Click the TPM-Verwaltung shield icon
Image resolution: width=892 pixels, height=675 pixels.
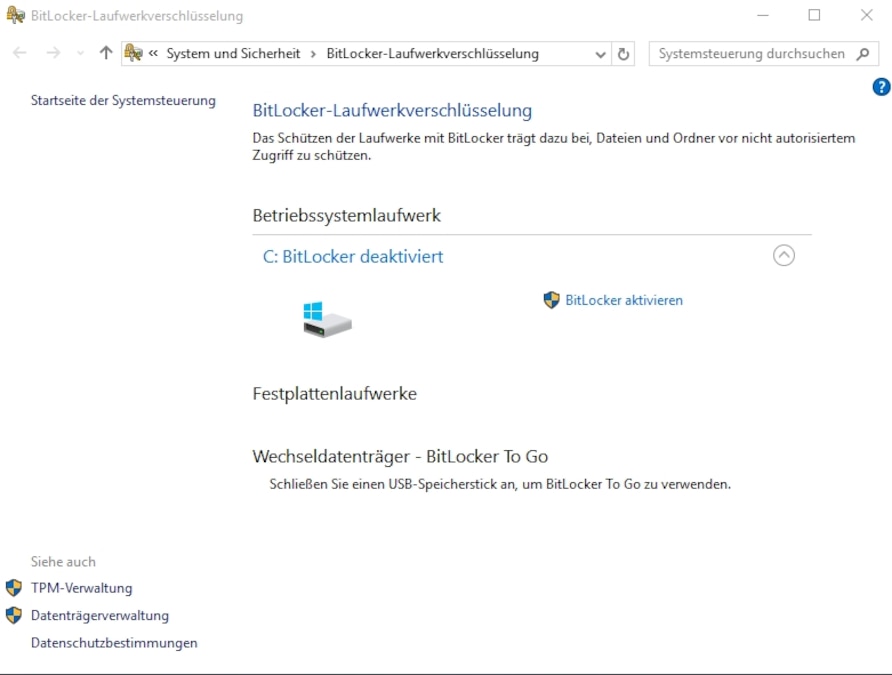(x=14, y=587)
